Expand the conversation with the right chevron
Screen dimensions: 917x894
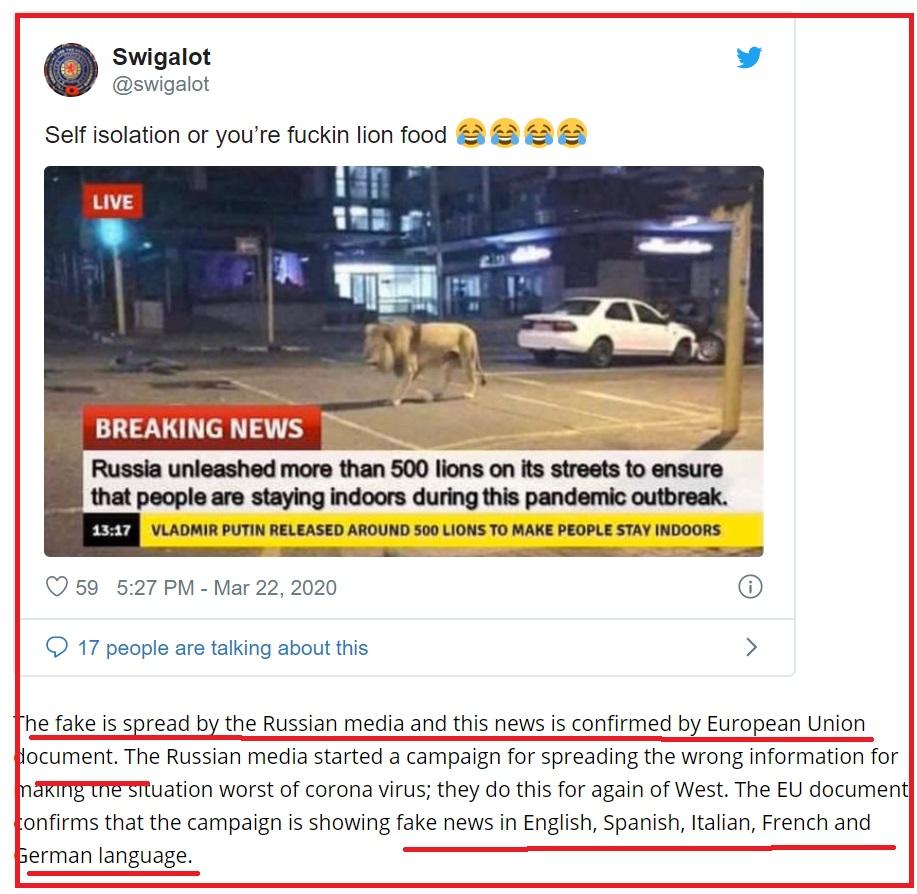pyautogui.click(x=751, y=647)
